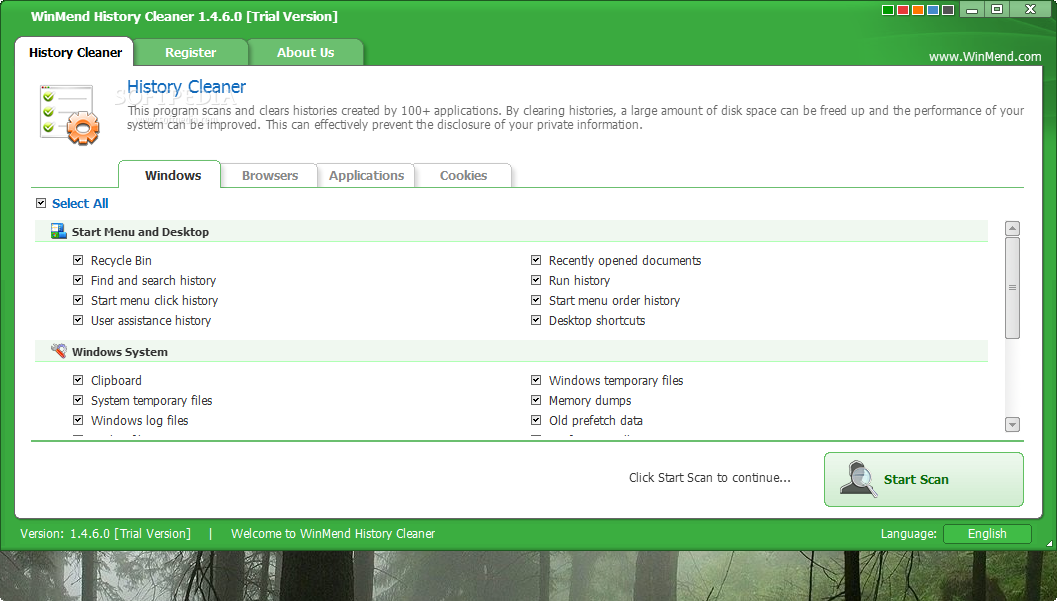Toggle User assistance history checkbox
The width and height of the screenshot is (1057, 601).
point(78,320)
